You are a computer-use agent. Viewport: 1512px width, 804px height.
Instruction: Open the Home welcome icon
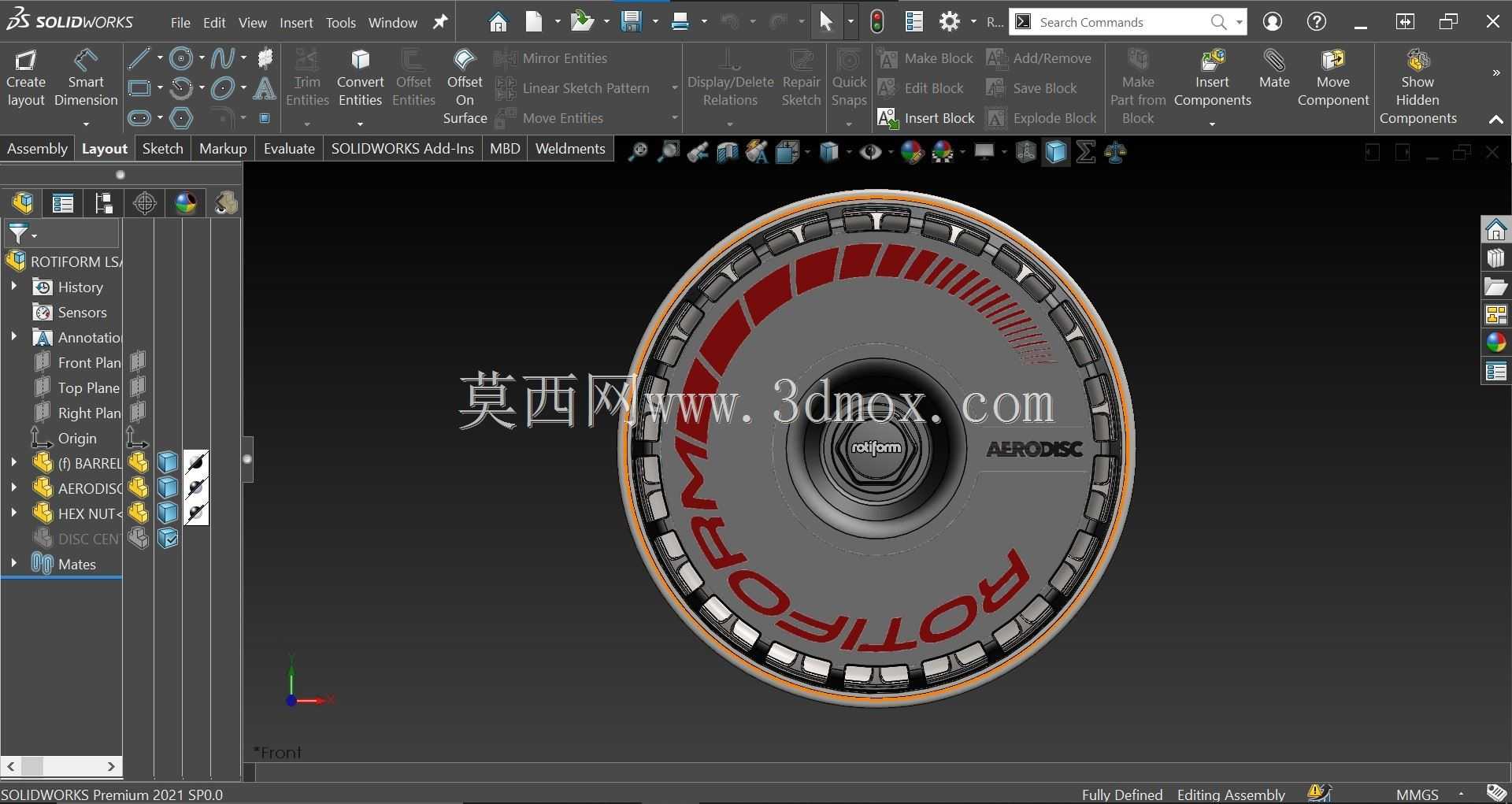pos(498,22)
